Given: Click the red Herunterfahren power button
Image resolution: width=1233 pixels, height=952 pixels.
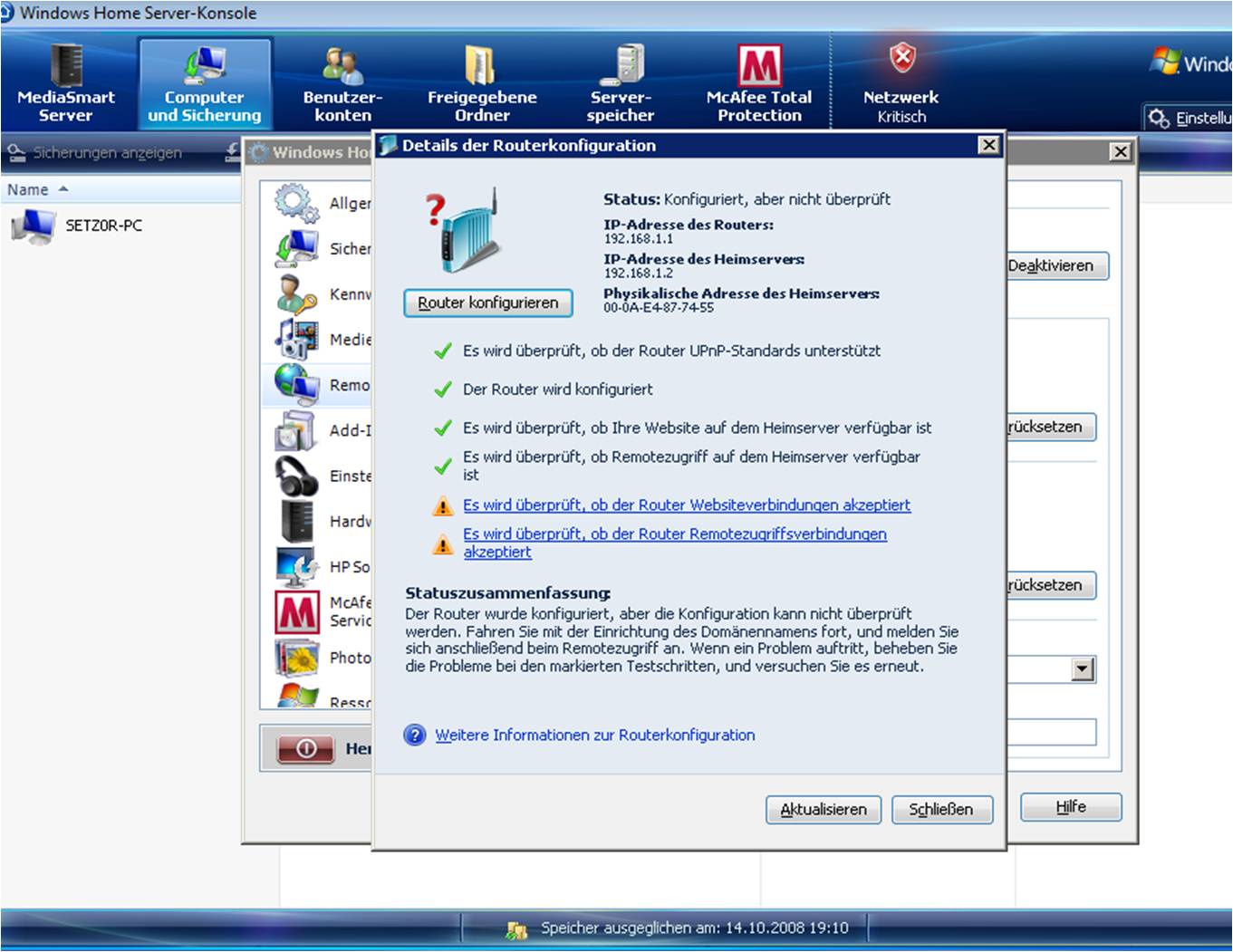Looking at the screenshot, I should tap(306, 748).
